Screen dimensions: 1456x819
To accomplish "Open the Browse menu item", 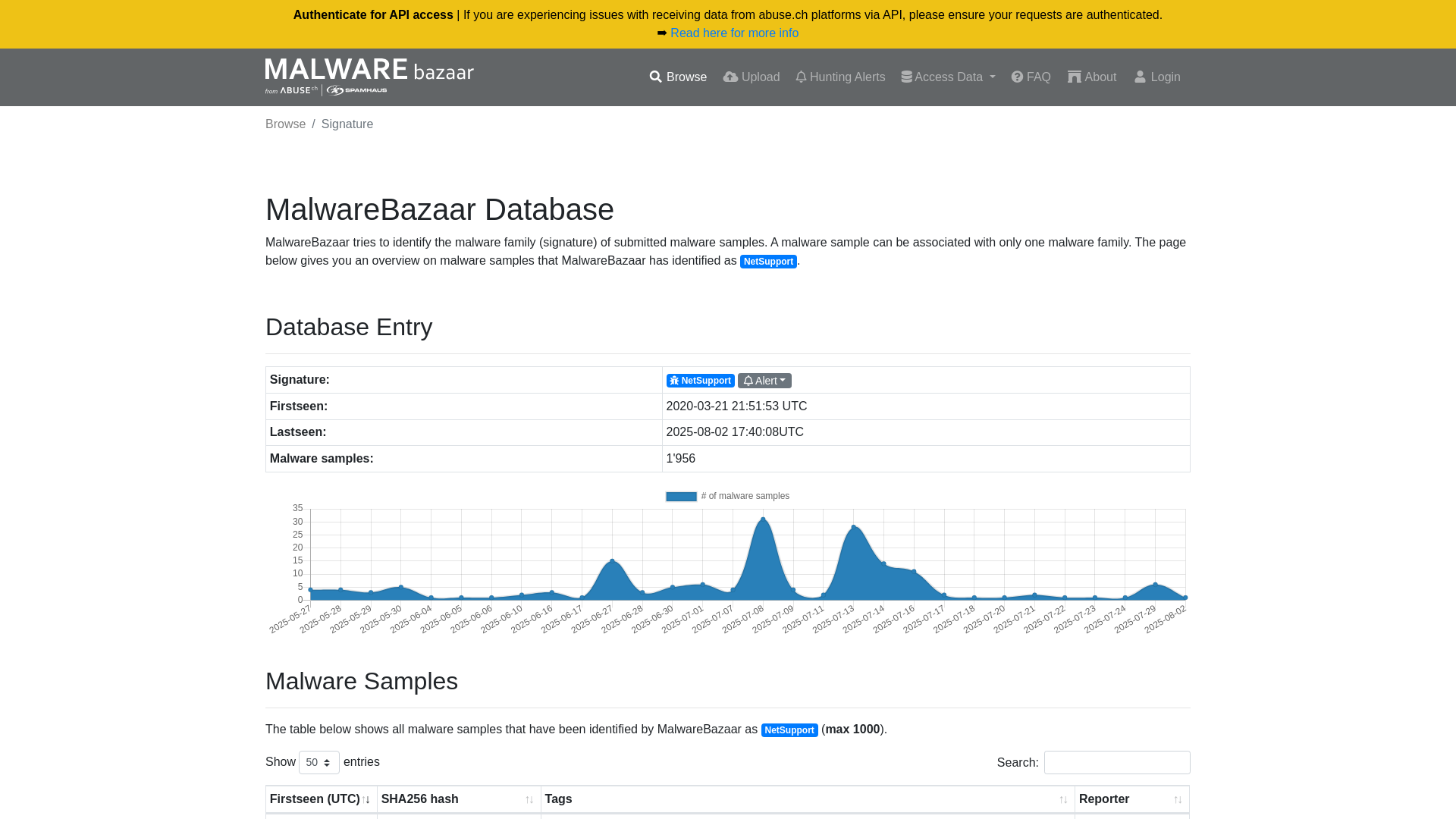I will point(678,77).
